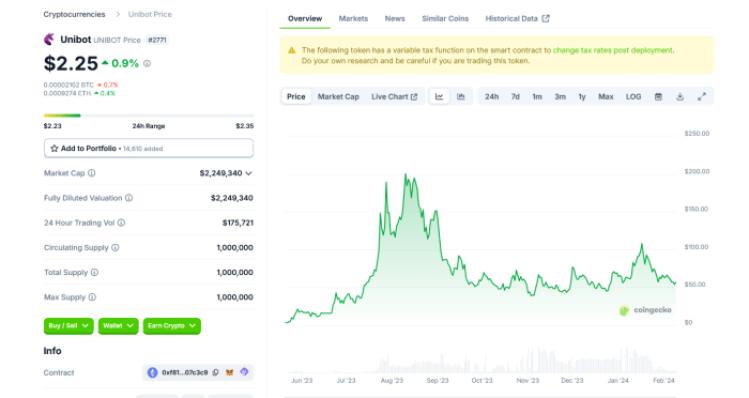
Task: Expand the Market Cap value chevron
Action: click(x=248, y=173)
